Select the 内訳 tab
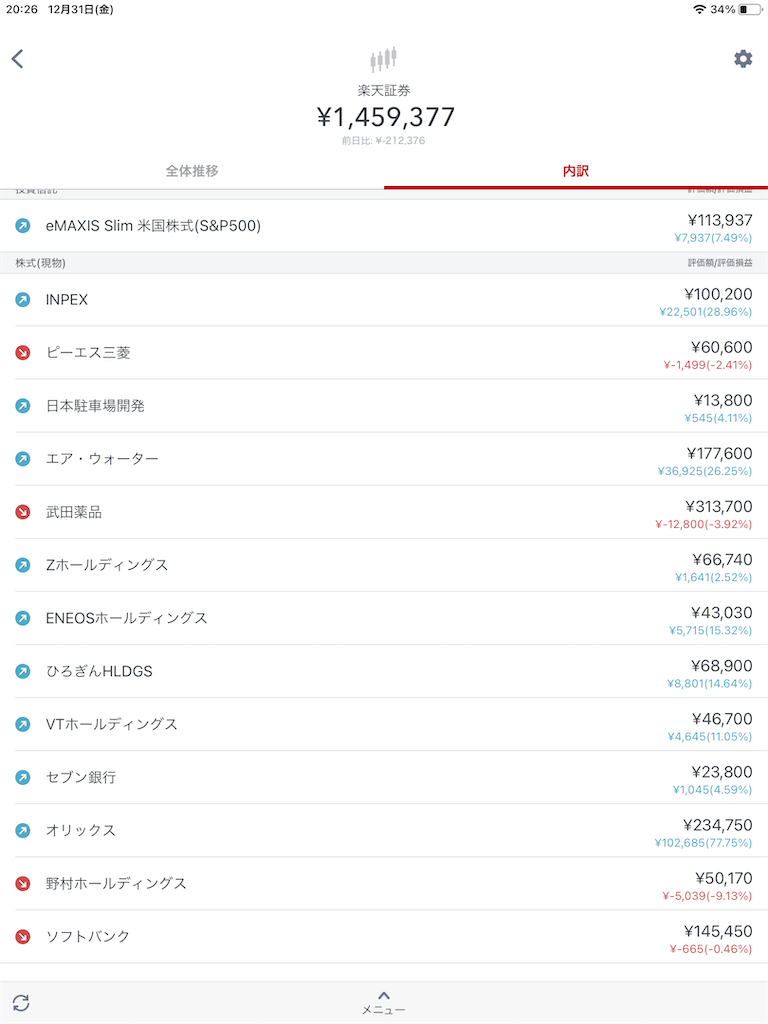The width and height of the screenshot is (768, 1024). point(576,171)
